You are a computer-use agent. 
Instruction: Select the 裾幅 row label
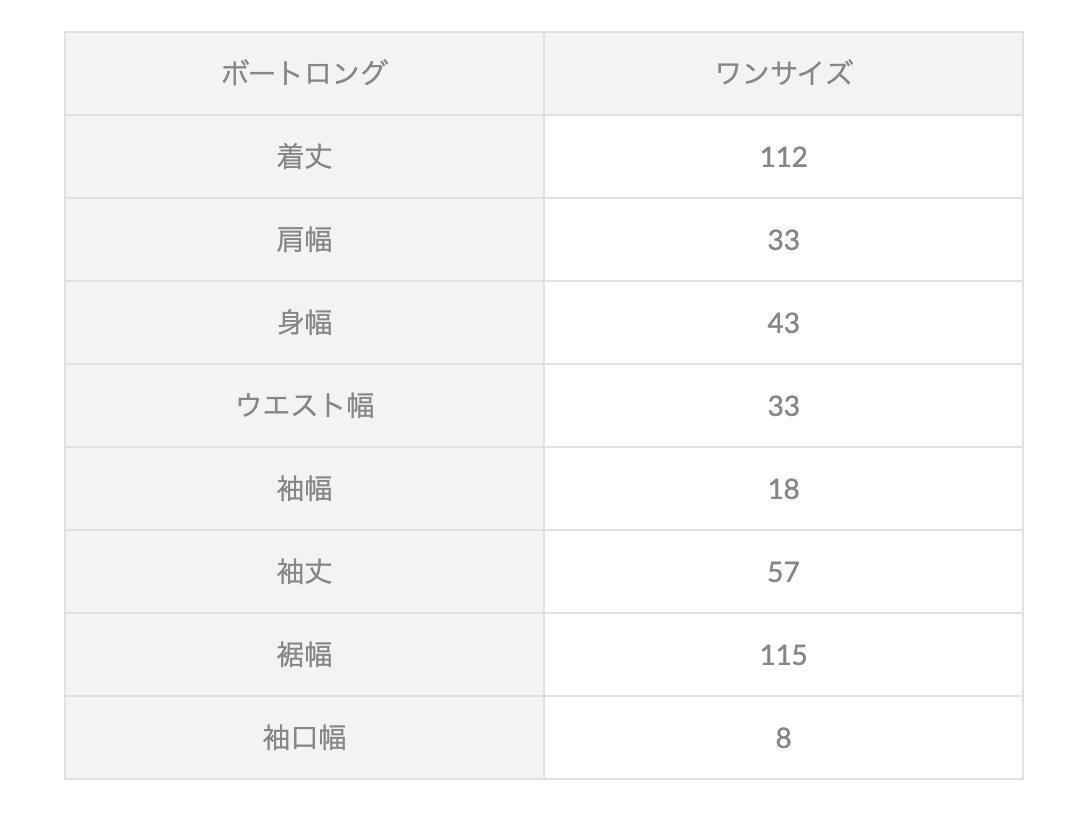click(304, 655)
